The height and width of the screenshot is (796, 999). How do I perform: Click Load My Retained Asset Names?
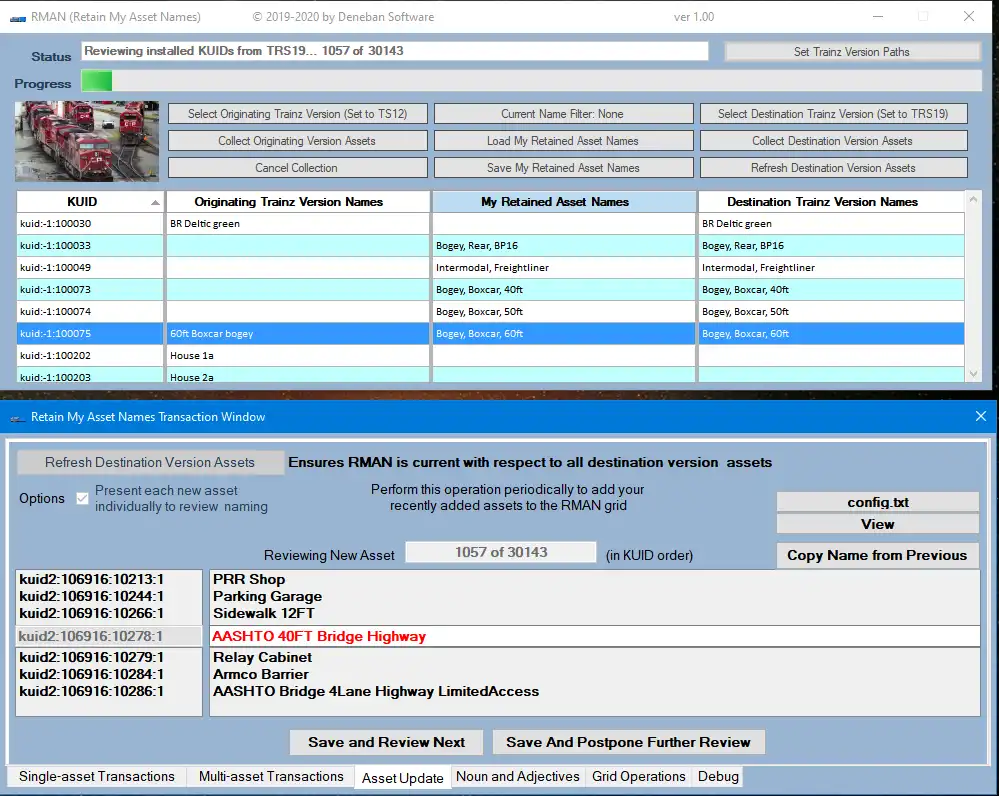pyautogui.click(x=563, y=141)
